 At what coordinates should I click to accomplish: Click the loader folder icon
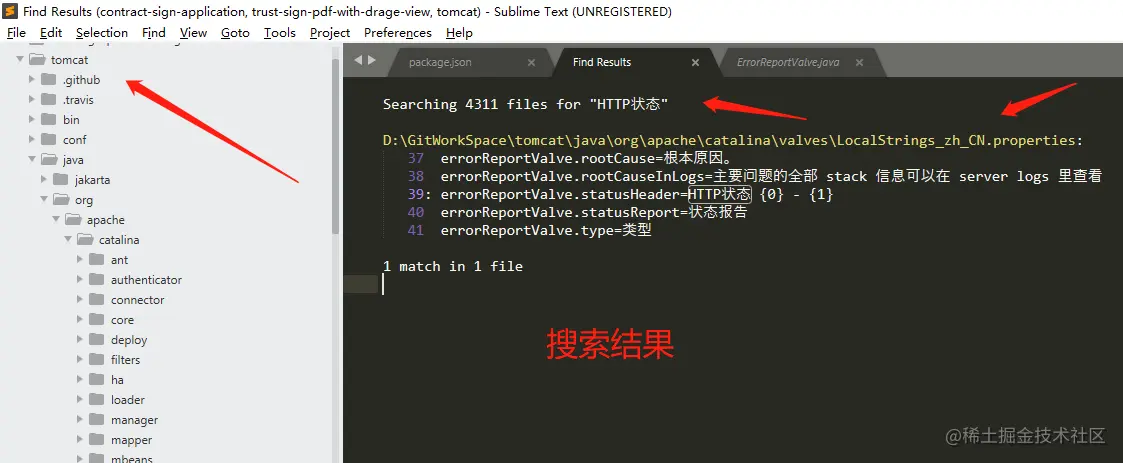click(x=97, y=400)
